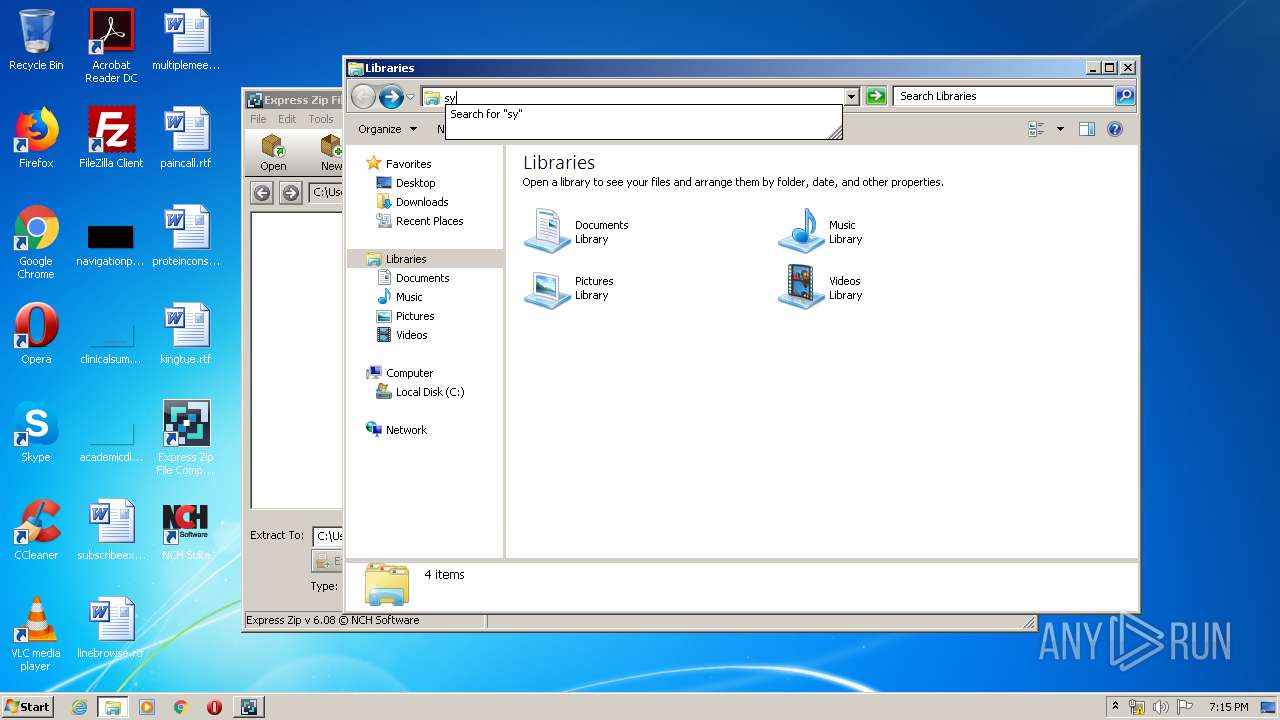Image resolution: width=1280 pixels, height=720 pixels.
Task: Launch Google Chrome desktop shortcut
Action: pyautogui.click(x=36, y=242)
